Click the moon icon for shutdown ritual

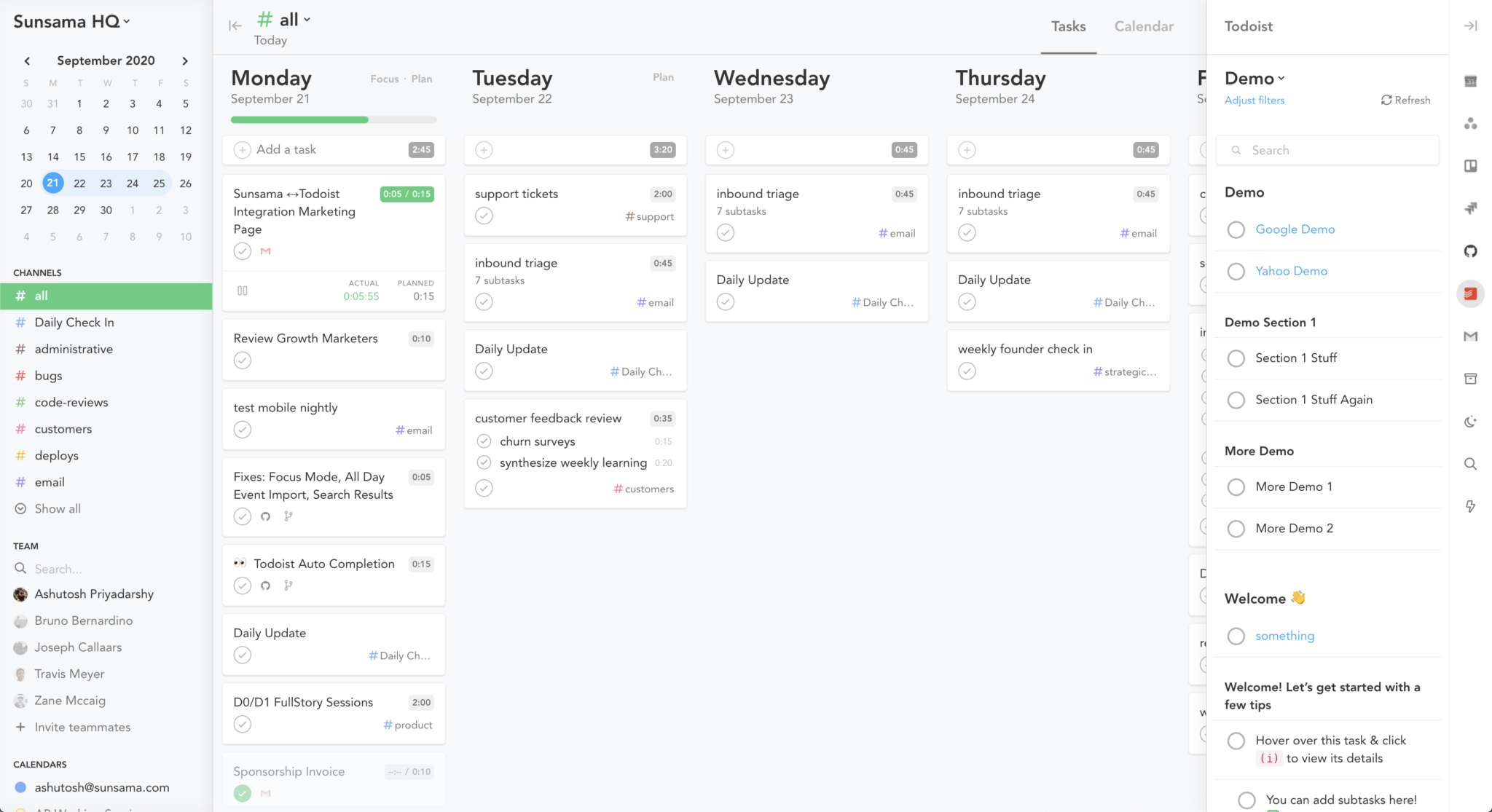click(1471, 421)
